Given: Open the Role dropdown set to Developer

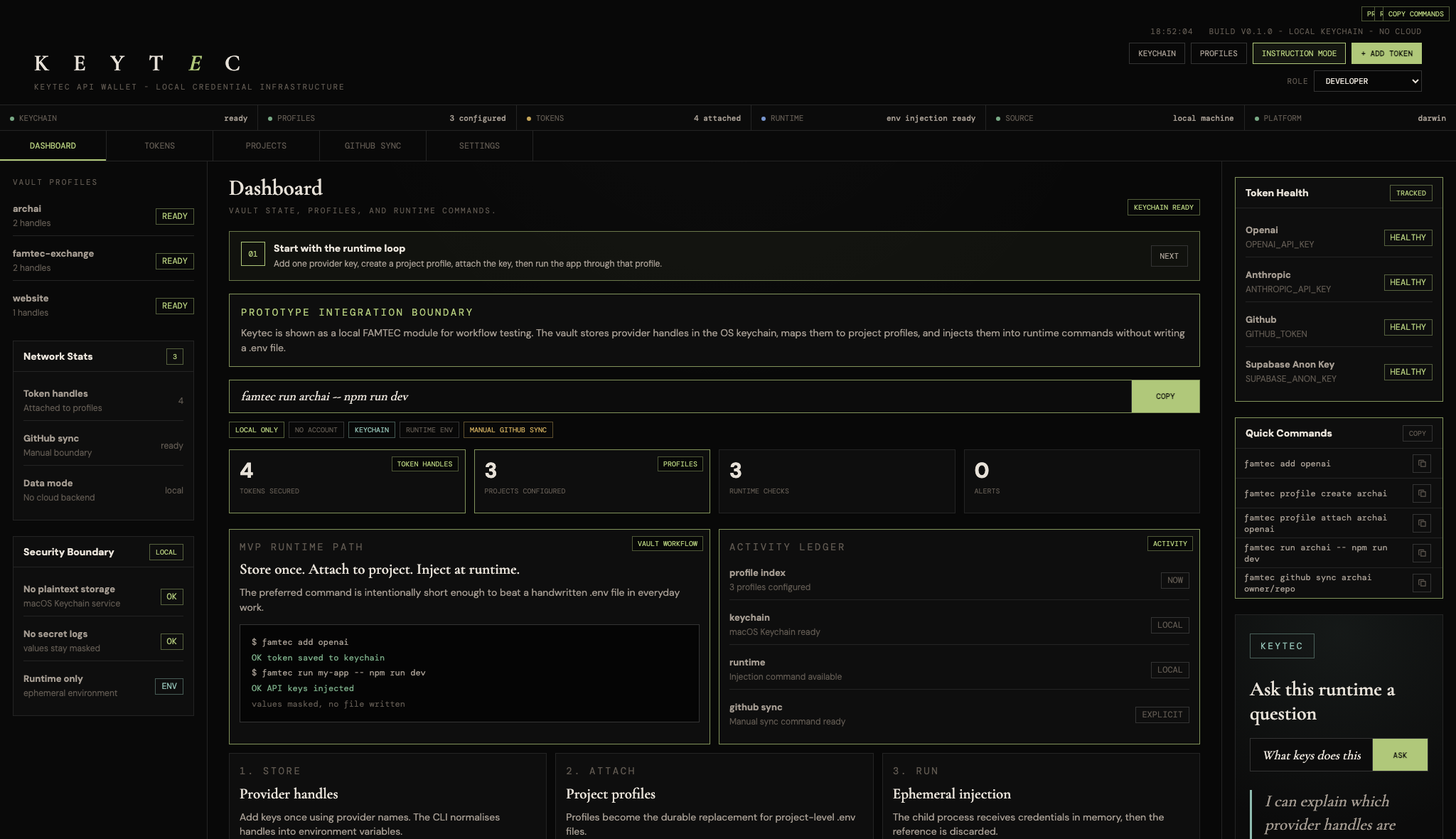Looking at the screenshot, I should click(1368, 81).
